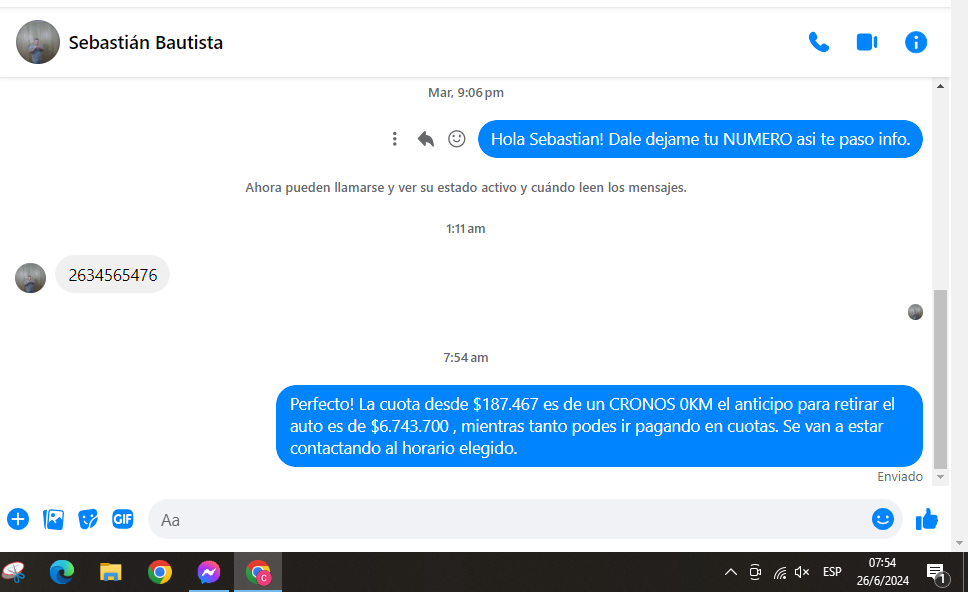Click the Aa message input field
This screenshot has width=968, height=592.
[x=500, y=520]
